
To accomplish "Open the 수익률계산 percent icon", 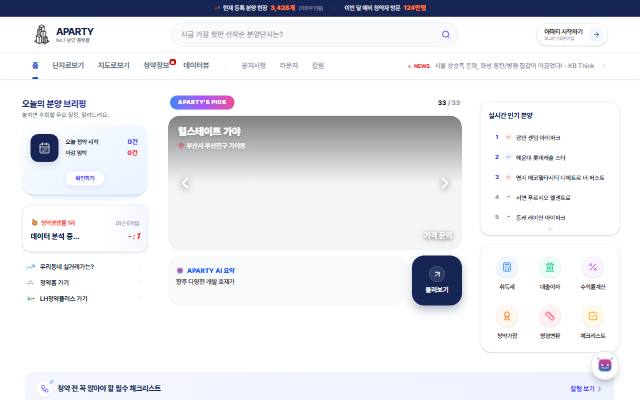I will [x=593, y=267].
